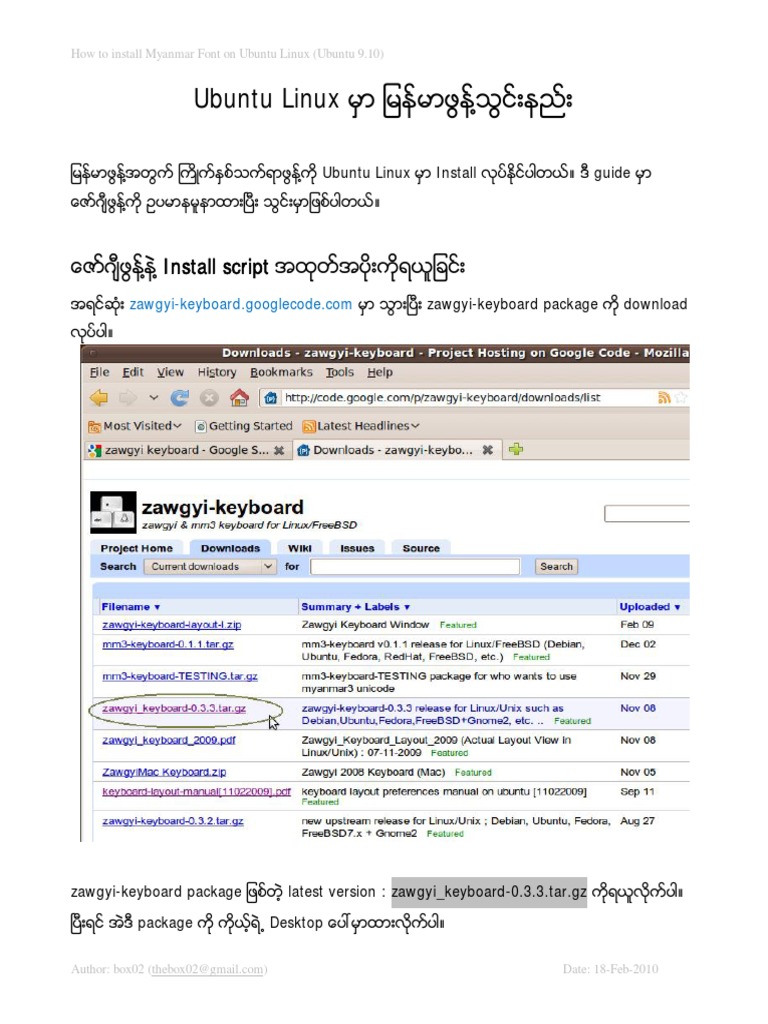This screenshot has width=768, height=1024.
Task: Click the Firefox back arrow icon
Action: coord(99,398)
